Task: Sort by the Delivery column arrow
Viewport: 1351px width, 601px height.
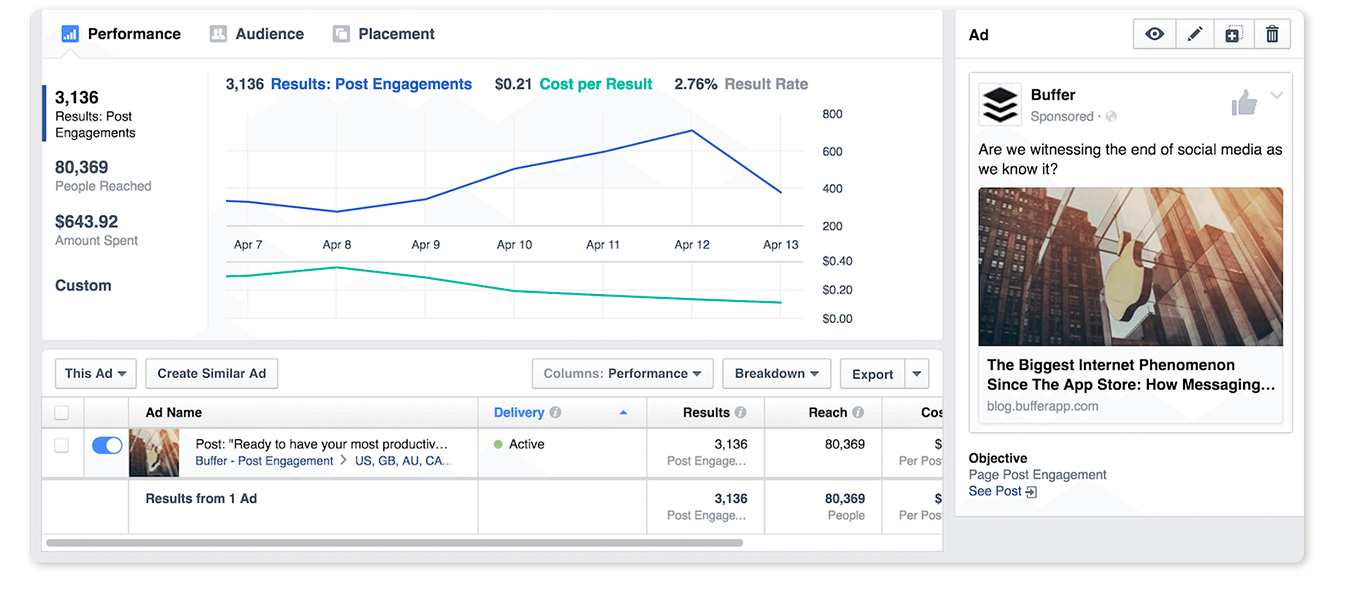Action: pos(624,413)
